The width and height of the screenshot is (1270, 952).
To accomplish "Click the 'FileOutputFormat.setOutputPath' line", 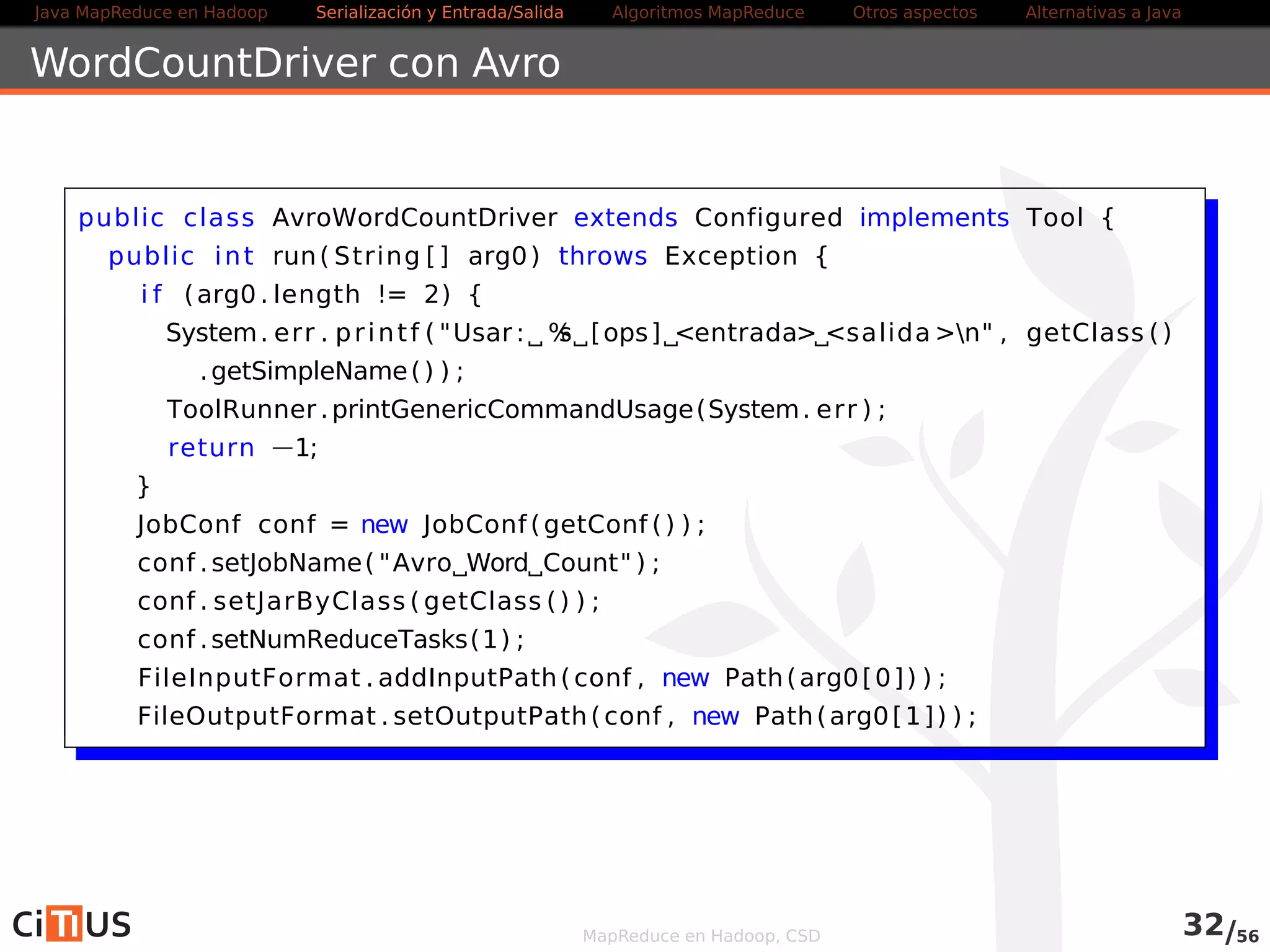I will [x=557, y=716].
